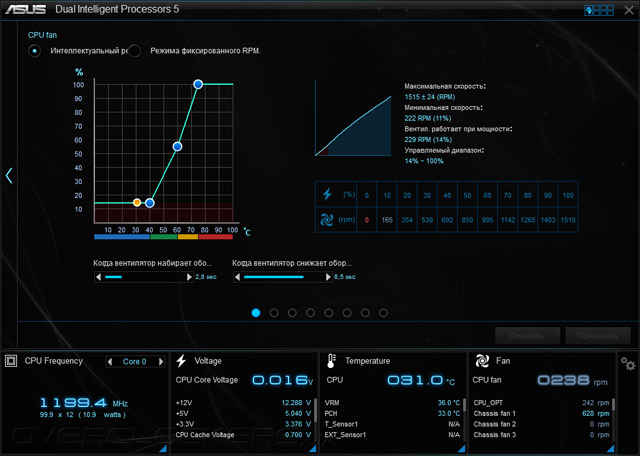Click the CPU_OPT fan reading row
This screenshot has height=456, width=640.
click(x=541, y=403)
